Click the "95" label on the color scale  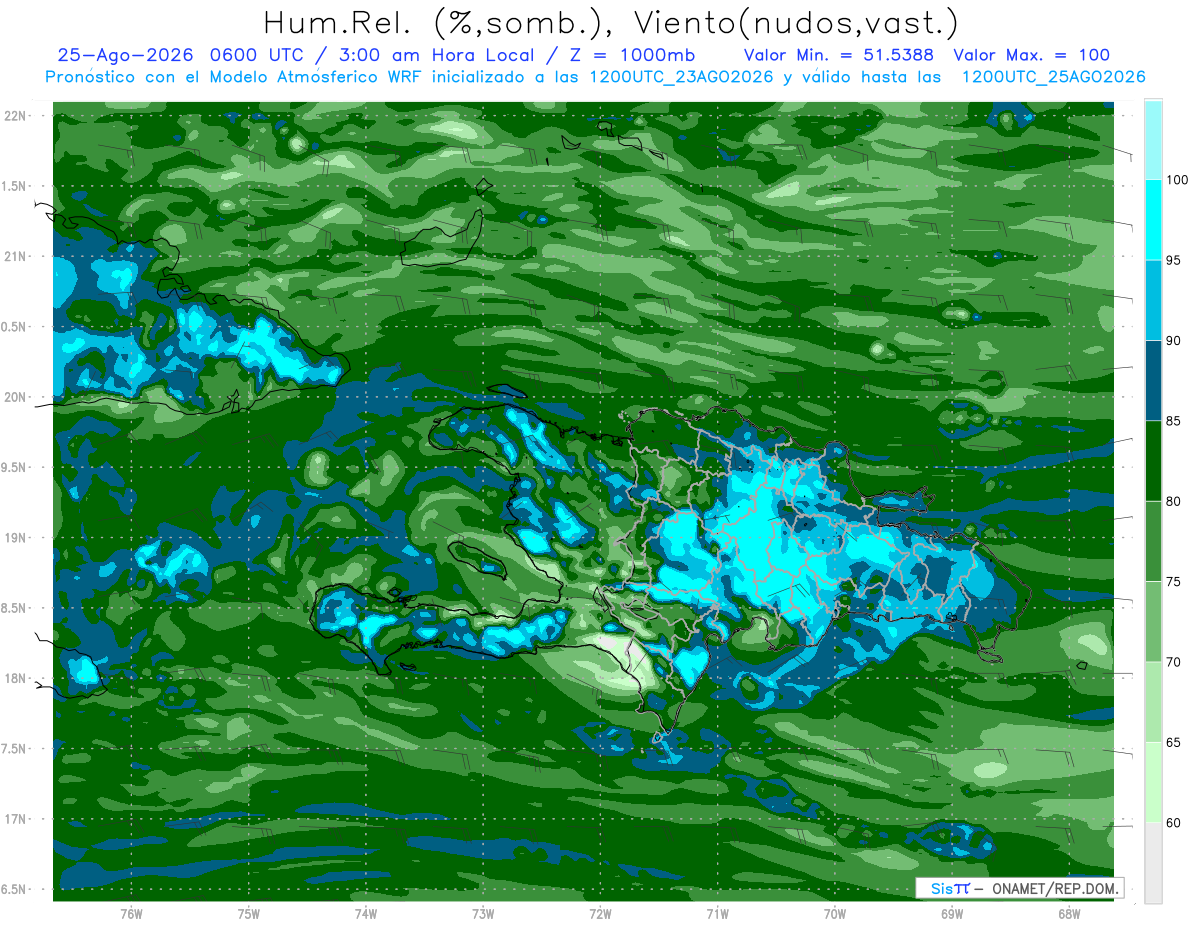pos(1173,260)
